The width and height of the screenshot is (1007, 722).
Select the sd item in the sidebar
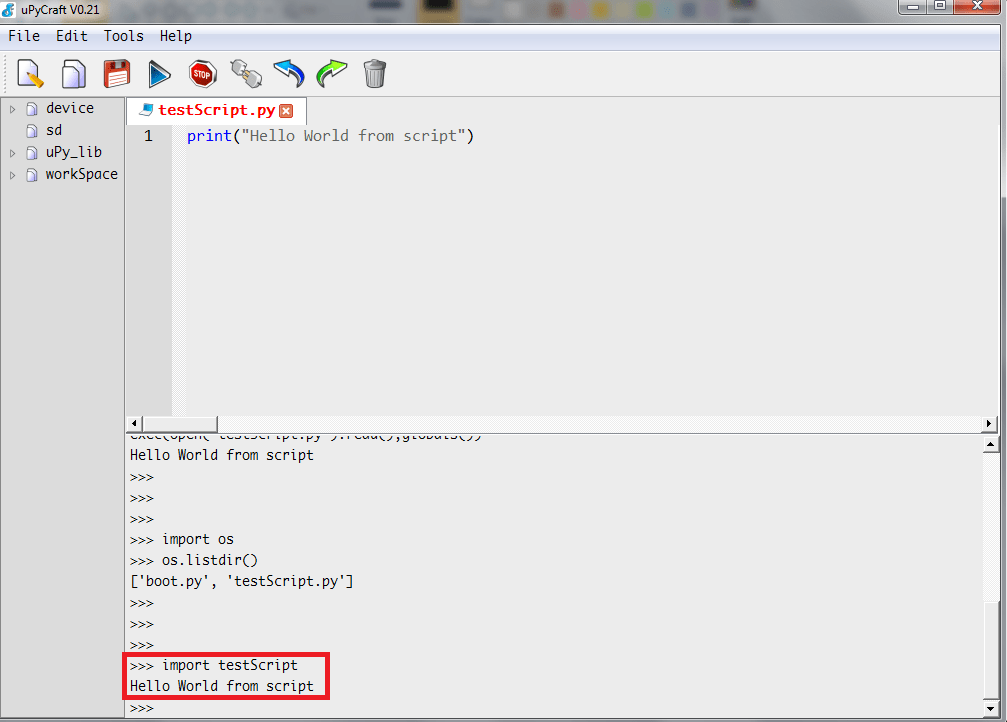(54, 130)
